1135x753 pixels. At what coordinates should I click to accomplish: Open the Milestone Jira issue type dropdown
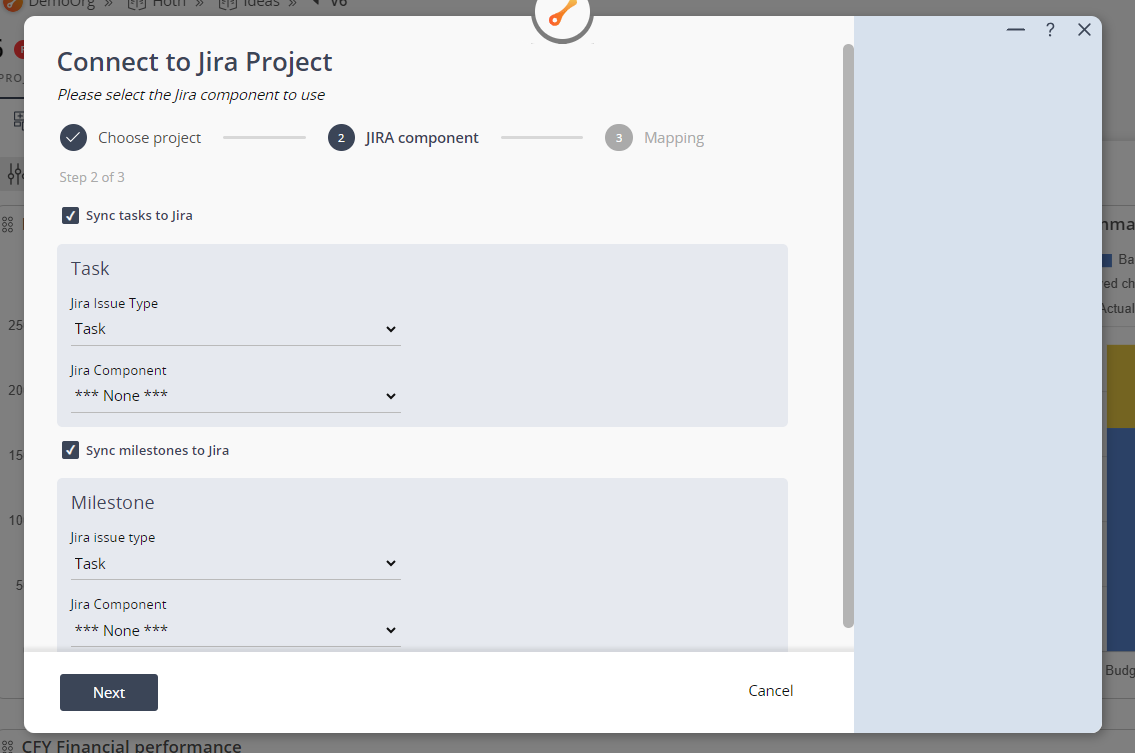235,563
